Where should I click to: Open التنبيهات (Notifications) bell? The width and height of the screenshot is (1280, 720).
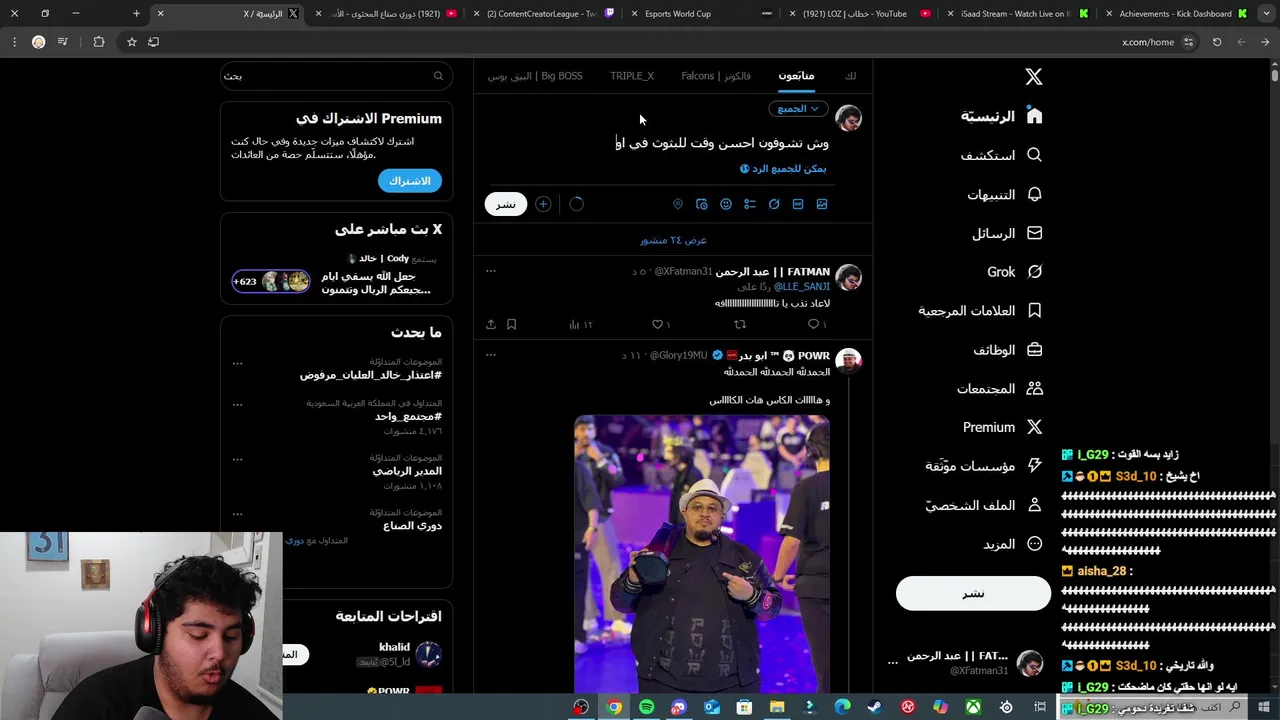pos(1005,194)
